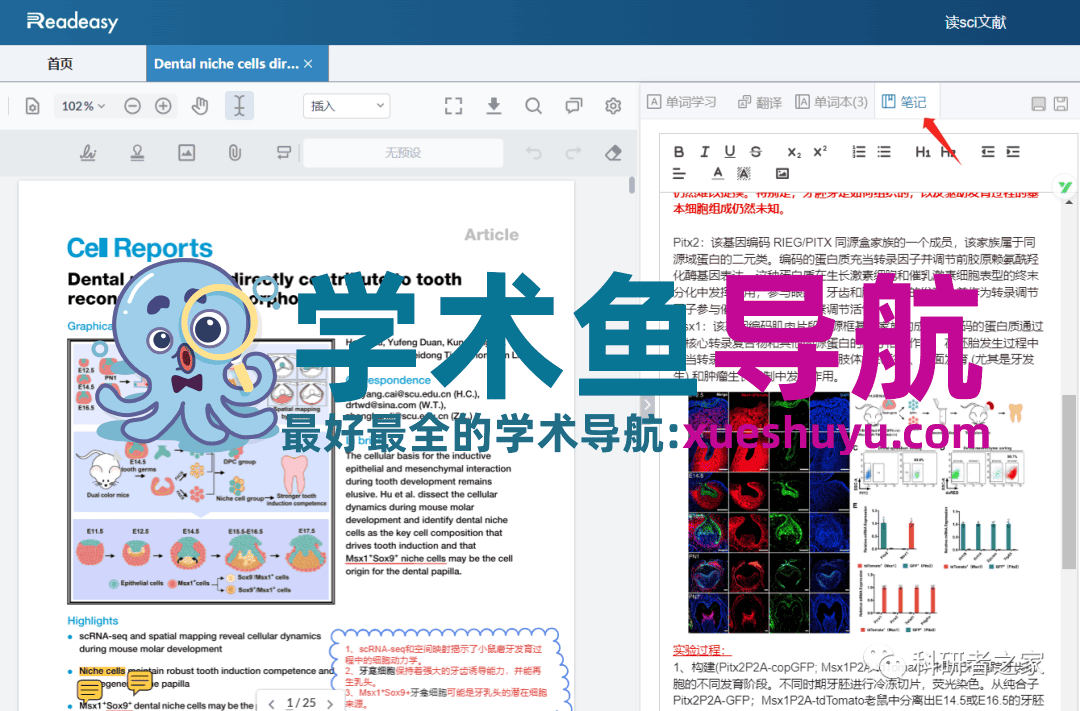1080x711 pixels.
Task: Open the font color picker in note toolbar
Action: [717, 174]
